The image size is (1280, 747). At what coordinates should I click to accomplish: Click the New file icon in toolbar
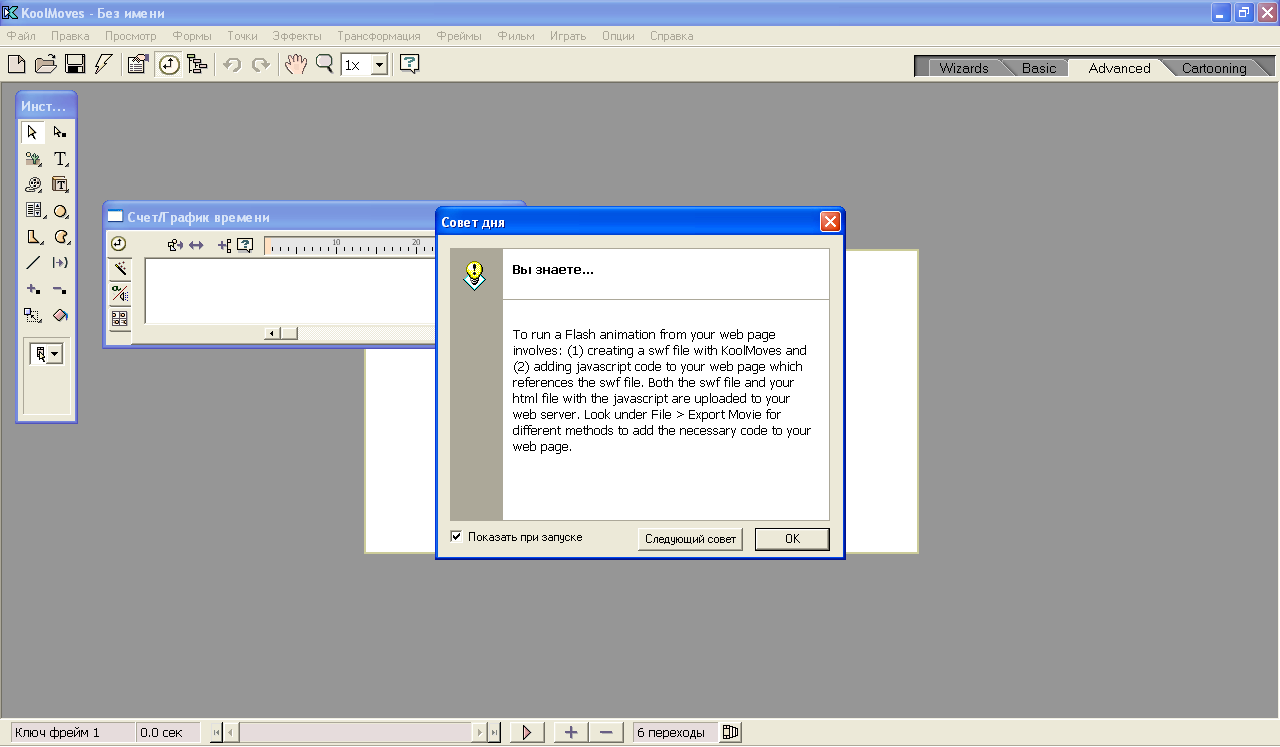pos(16,64)
